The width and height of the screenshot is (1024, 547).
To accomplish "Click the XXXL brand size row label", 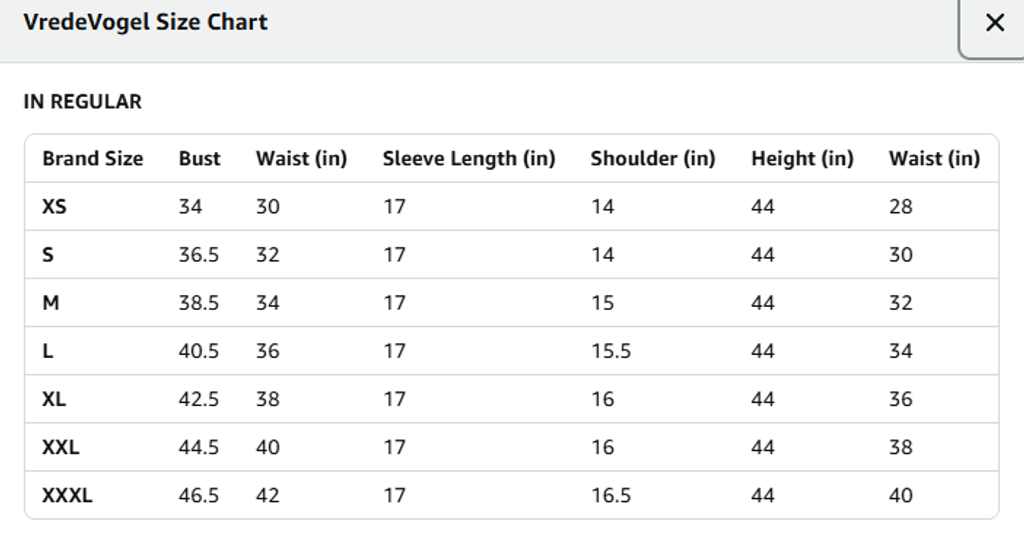I will tap(67, 495).
